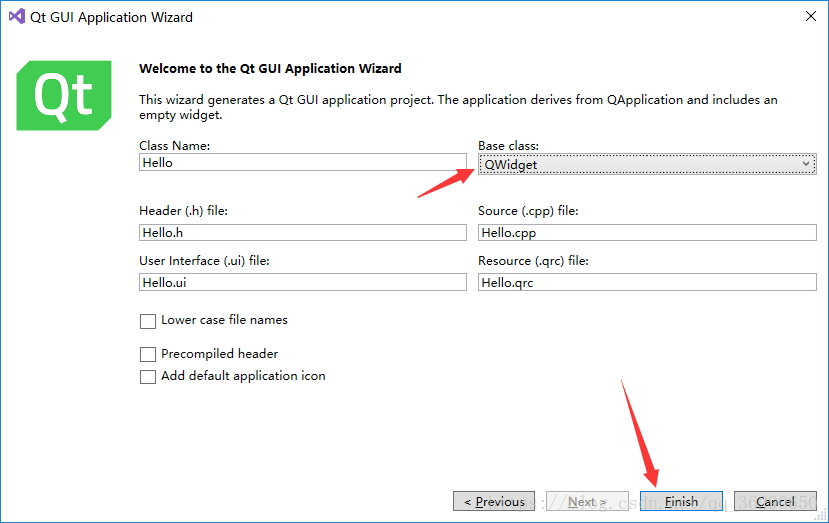Open the Base class QWidget dropdown

[647, 164]
